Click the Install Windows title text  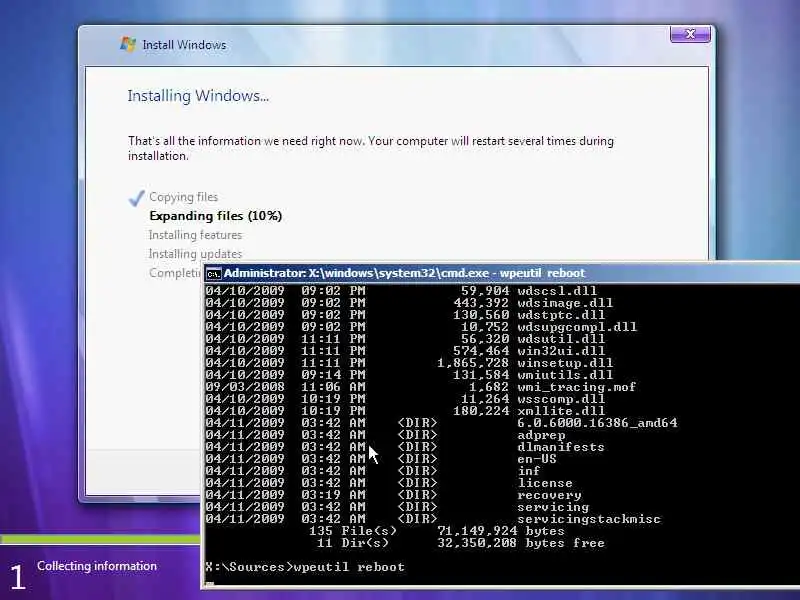[x=184, y=45]
